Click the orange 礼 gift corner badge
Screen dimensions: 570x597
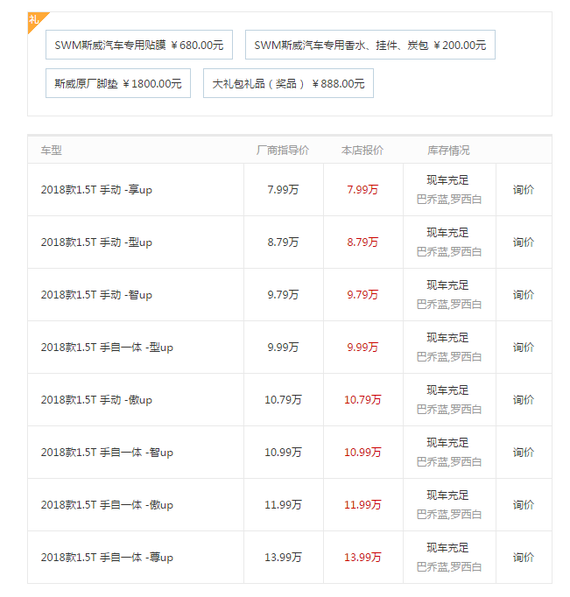(x=35, y=20)
